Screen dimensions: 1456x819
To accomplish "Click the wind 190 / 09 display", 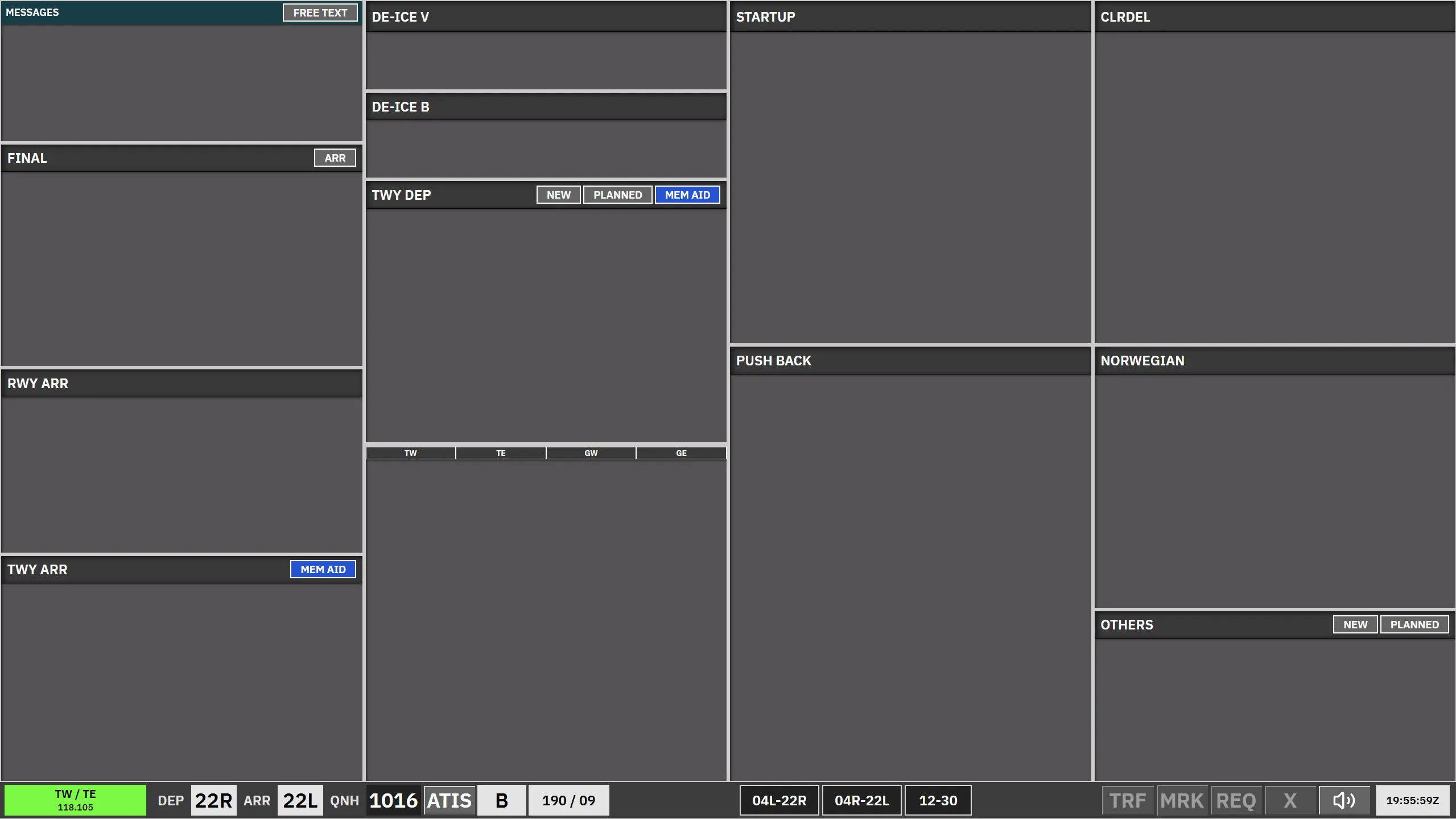I will [568, 800].
